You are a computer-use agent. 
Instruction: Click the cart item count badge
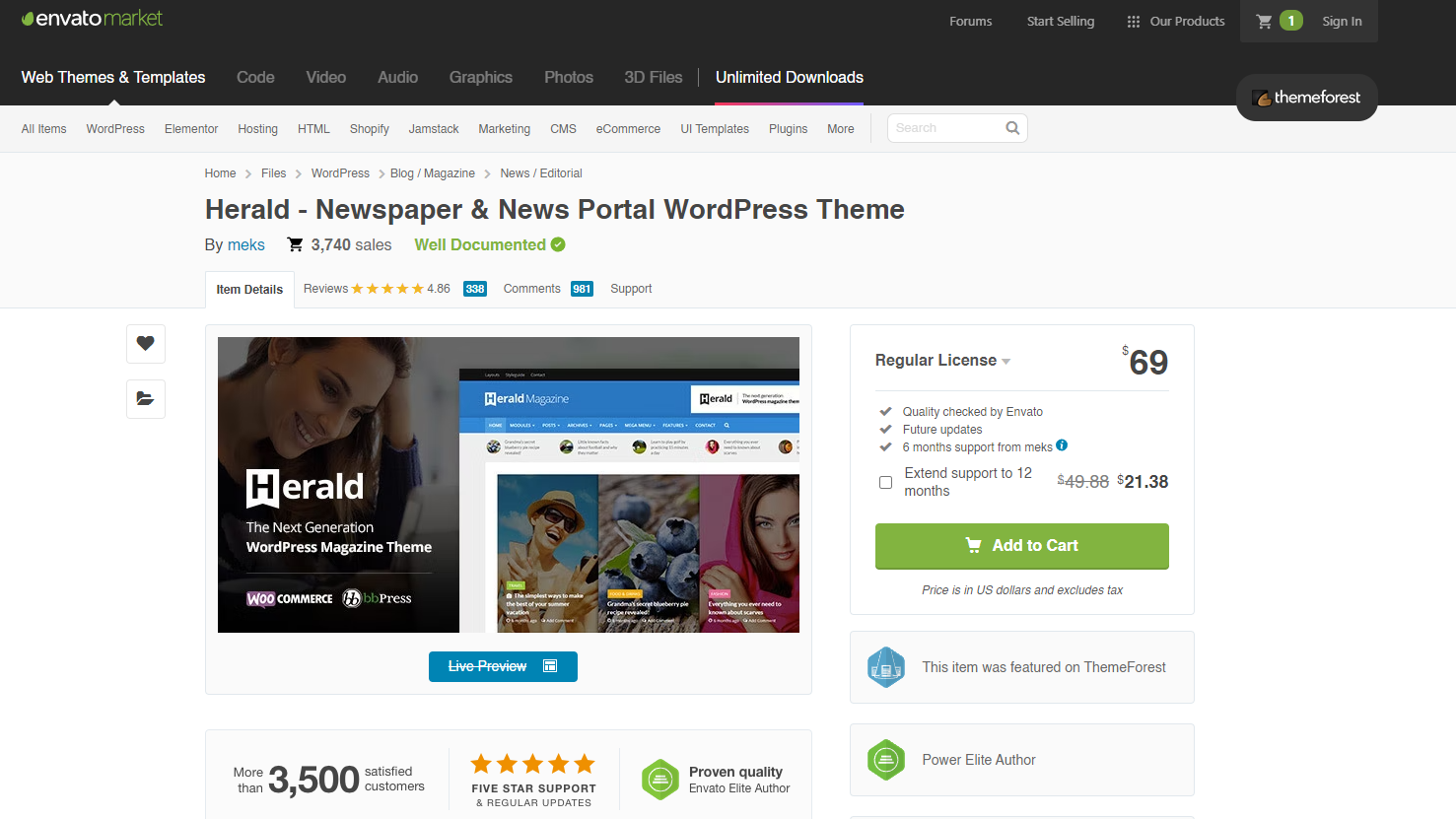click(x=1291, y=21)
